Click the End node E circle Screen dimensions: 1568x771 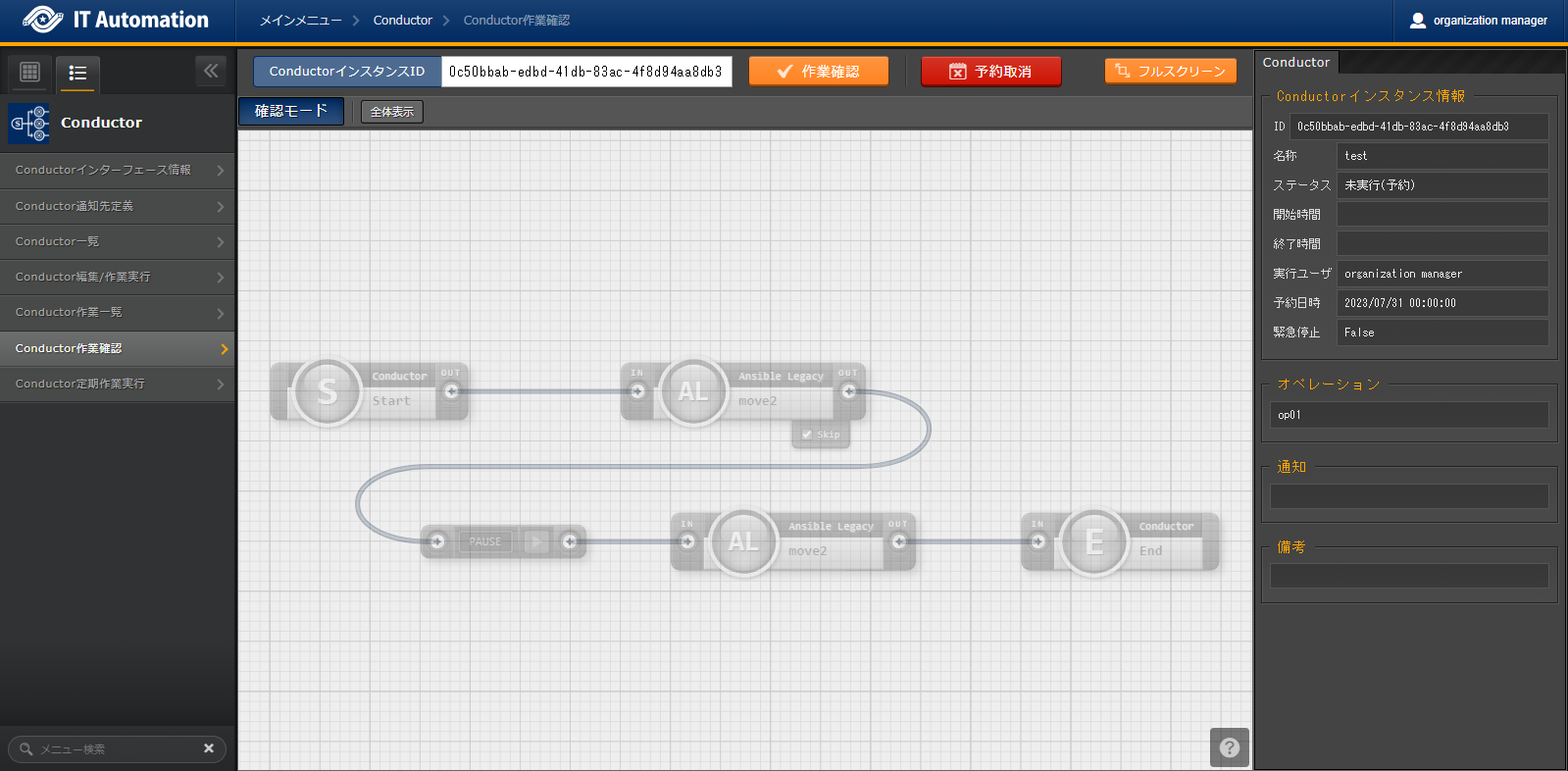pos(1093,541)
